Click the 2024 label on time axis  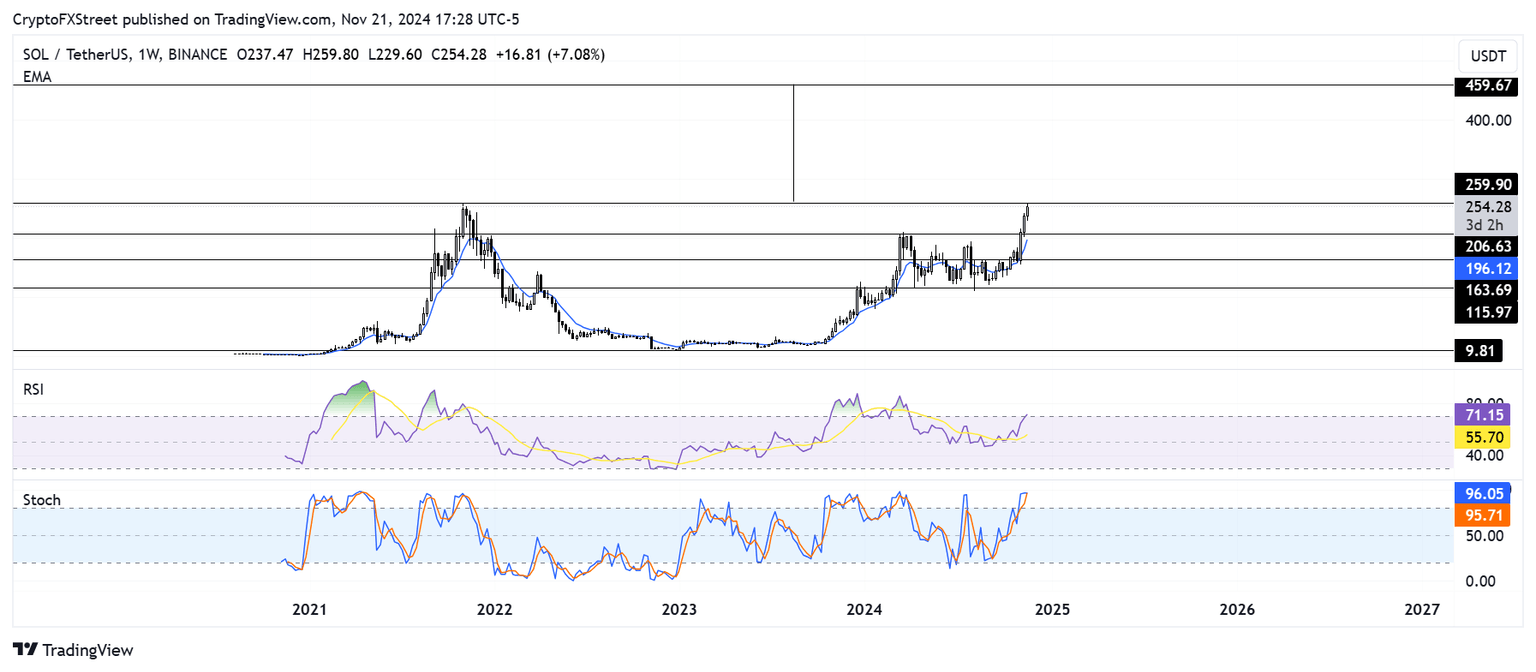point(866,609)
